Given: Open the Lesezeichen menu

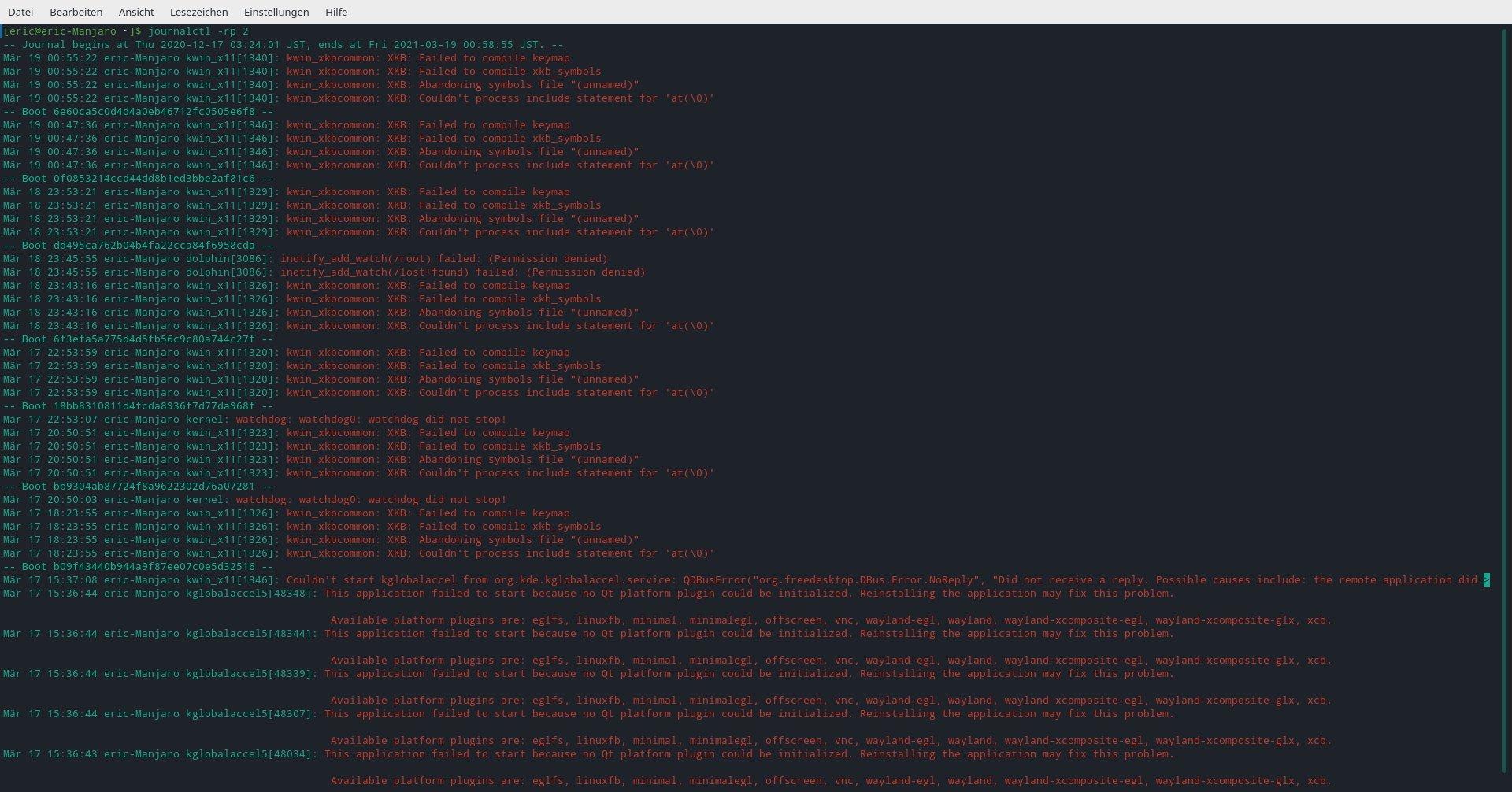Looking at the screenshot, I should point(198,12).
